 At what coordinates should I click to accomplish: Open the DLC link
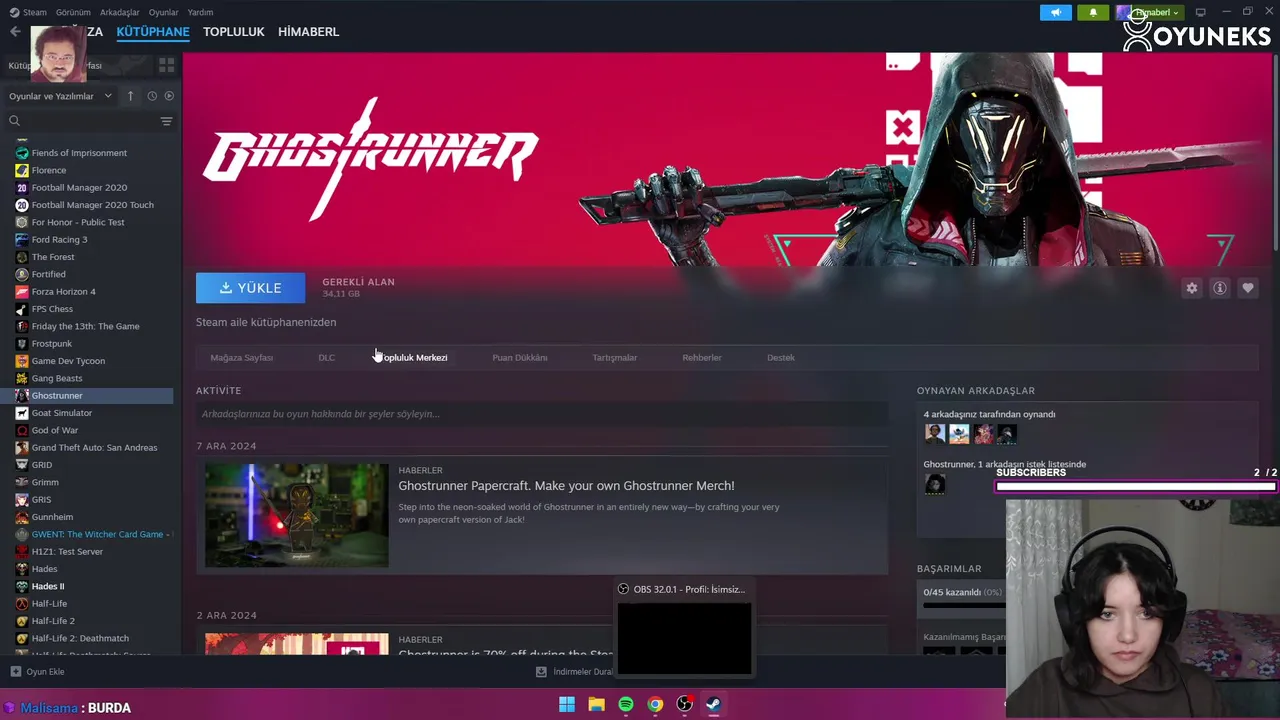326,357
